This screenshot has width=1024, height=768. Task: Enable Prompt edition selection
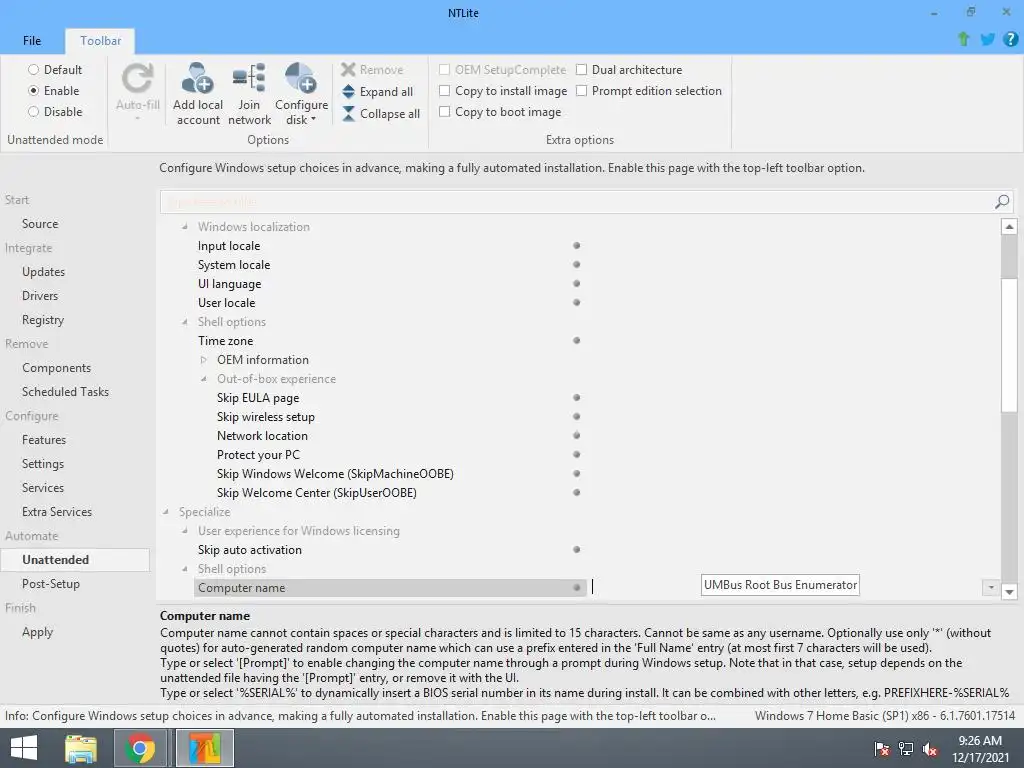click(x=581, y=90)
